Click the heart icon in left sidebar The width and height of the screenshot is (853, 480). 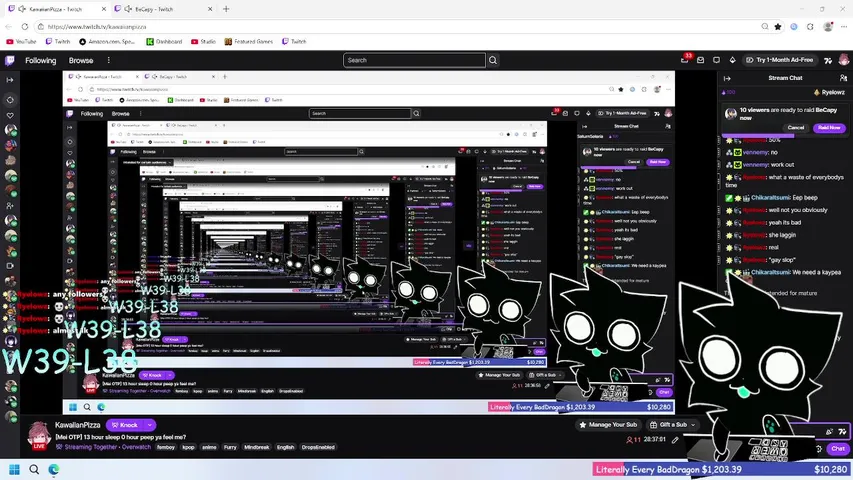(x=10, y=115)
